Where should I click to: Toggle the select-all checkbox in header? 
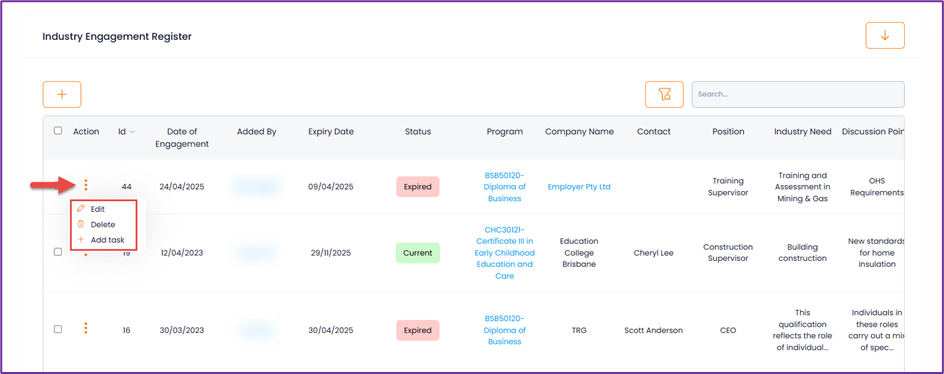tap(58, 131)
